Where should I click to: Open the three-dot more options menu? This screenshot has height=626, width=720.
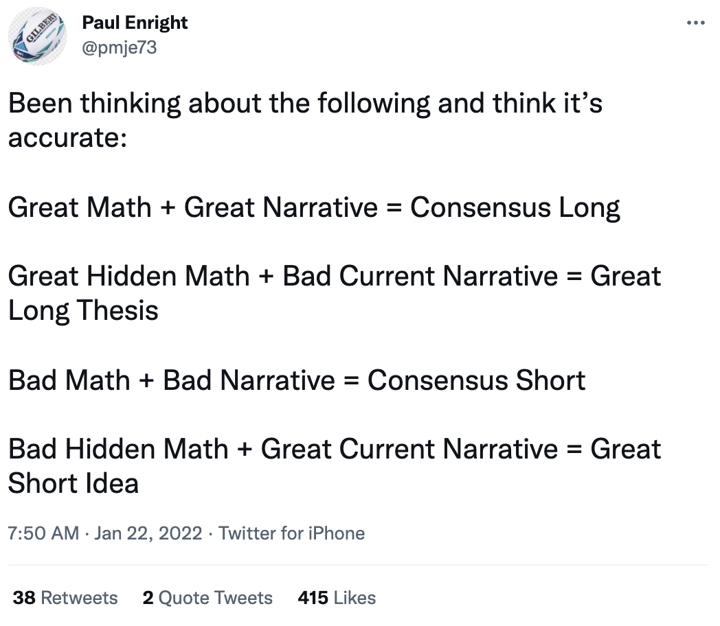coord(696,23)
